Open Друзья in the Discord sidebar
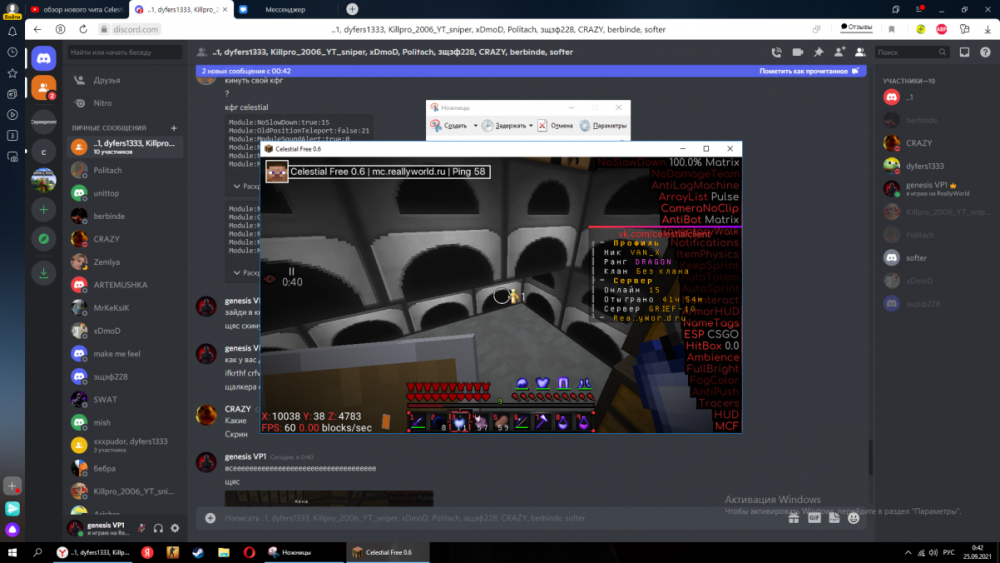Viewport: 1000px width, 563px height. coord(125,80)
